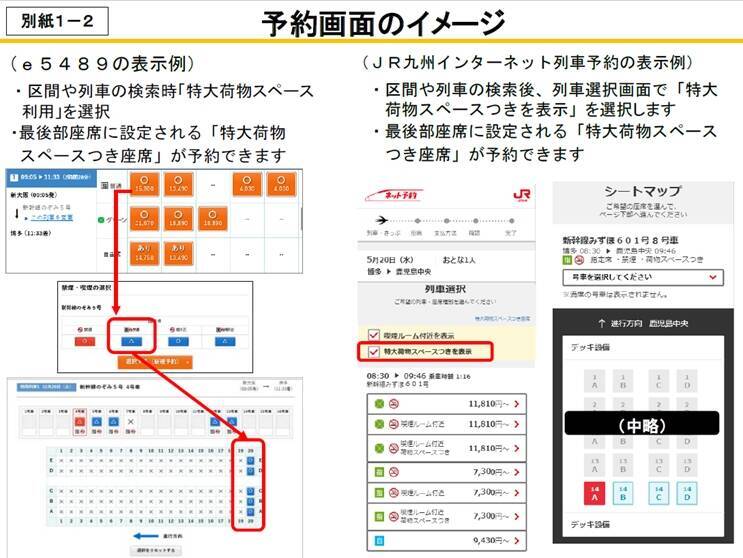The height and width of the screenshot is (558, 743).
Task: Select the second 18,890 Green car fare button
Action: coord(213,218)
